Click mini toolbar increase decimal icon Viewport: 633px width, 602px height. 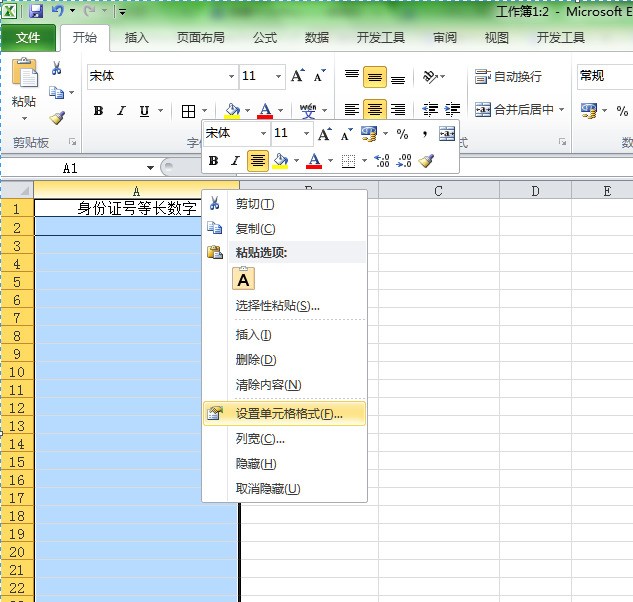pyautogui.click(x=381, y=161)
